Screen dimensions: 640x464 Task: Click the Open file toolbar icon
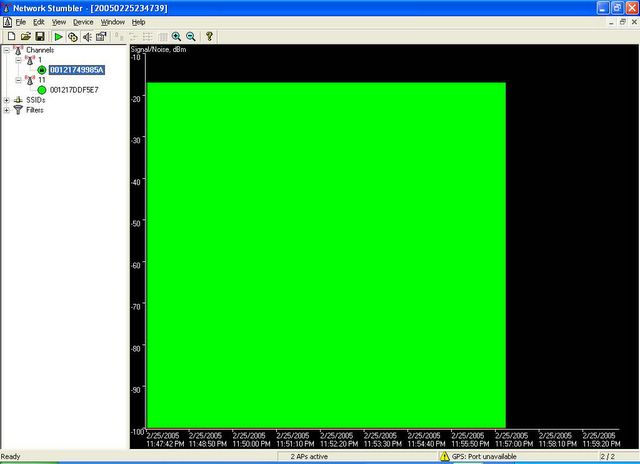25,36
